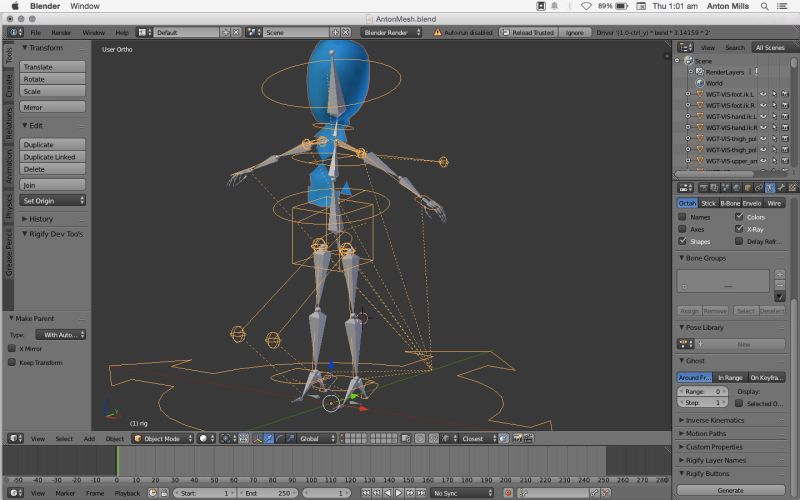
Task: Click the ghost Step value slider
Action: coord(703,403)
